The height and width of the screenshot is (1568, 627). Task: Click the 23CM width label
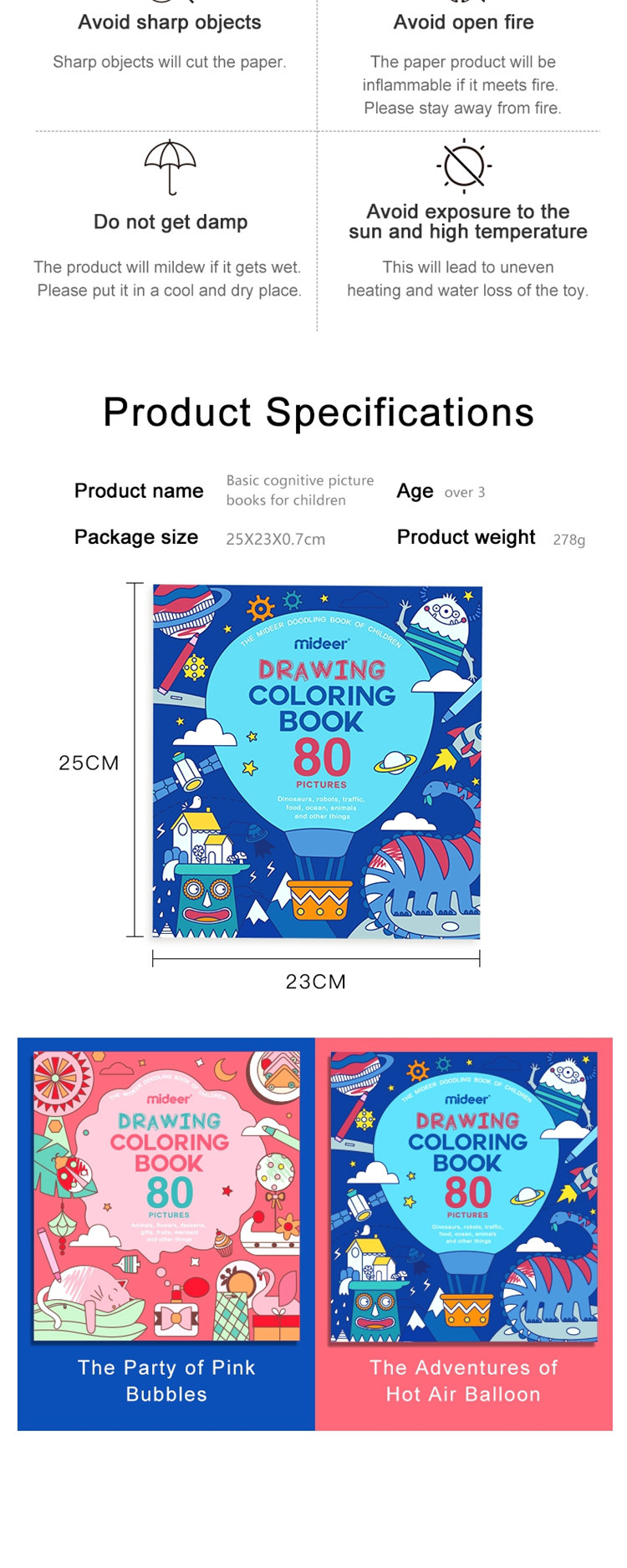(x=316, y=982)
